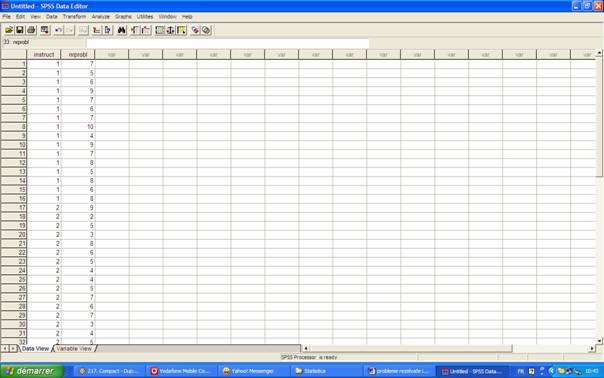Toggle the Value Labels toolbar icon
604x378 pixels.
click(x=195, y=30)
